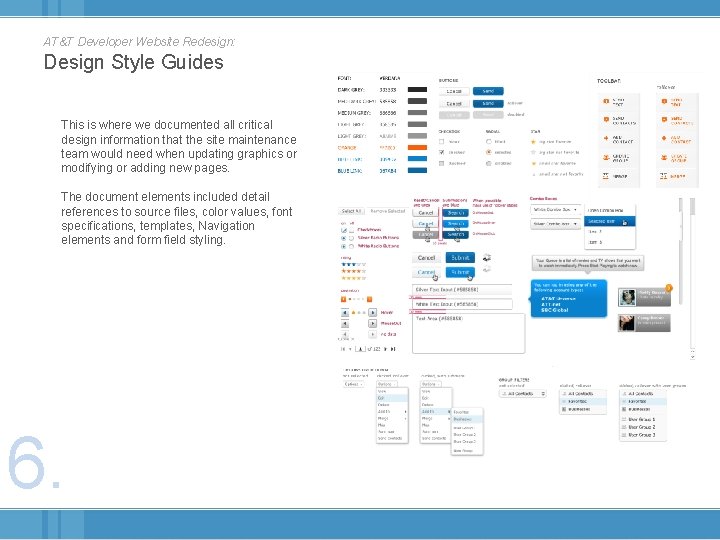Click Create Group in the grey Toolbar column

click(x=617, y=158)
